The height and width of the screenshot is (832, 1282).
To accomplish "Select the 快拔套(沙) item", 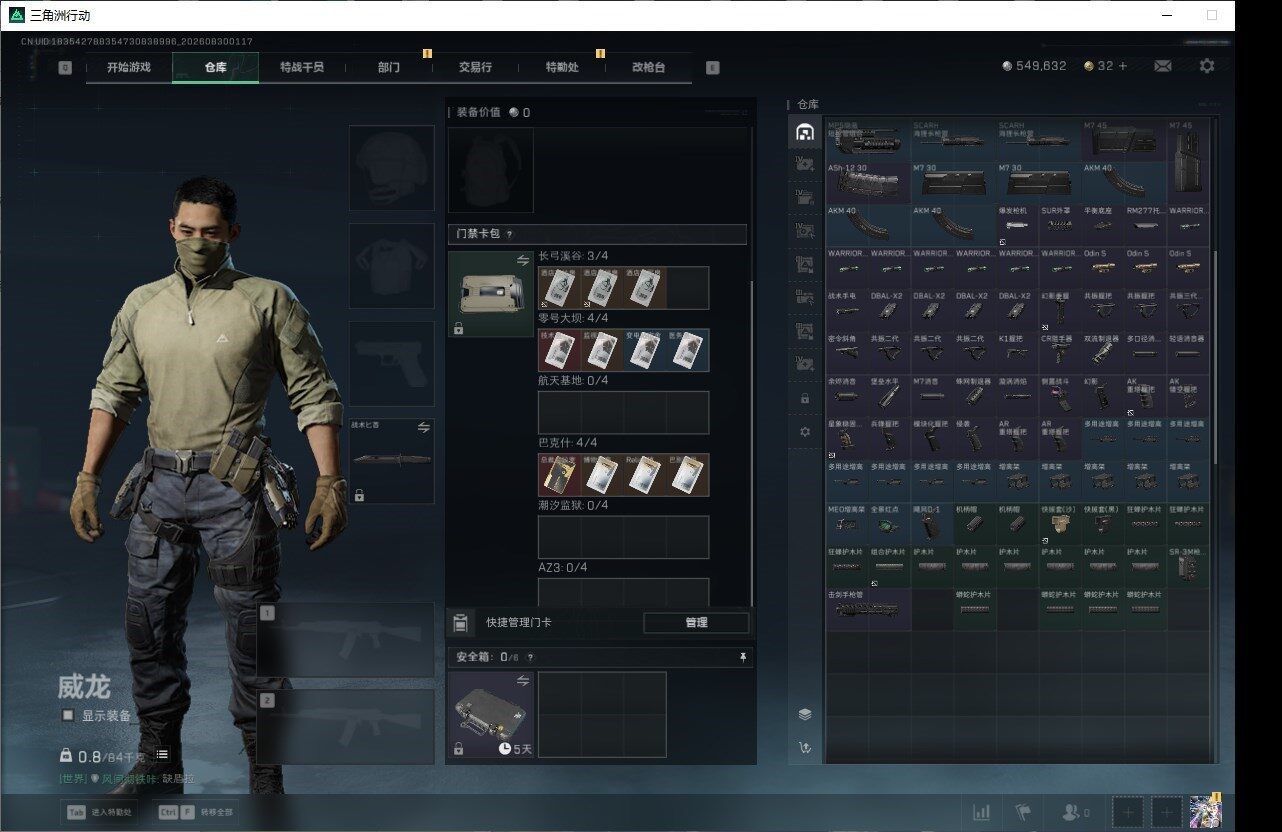I will click(1060, 524).
